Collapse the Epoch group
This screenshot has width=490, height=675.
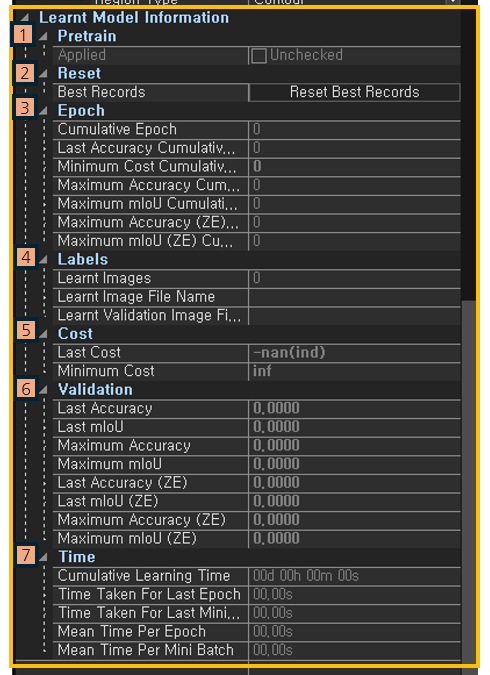[x=43, y=111]
